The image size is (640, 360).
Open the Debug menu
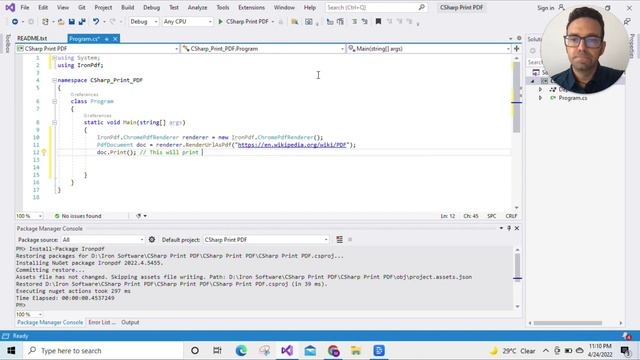point(151,7)
